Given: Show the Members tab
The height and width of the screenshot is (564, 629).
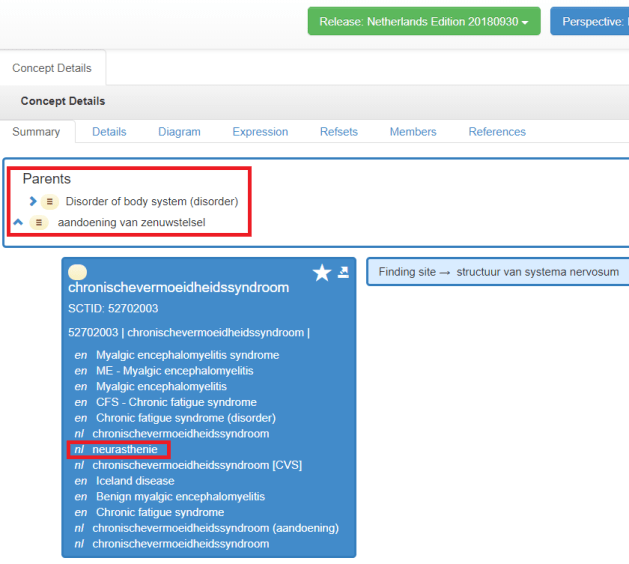Looking at the screenshot, I should coord(413,132).
